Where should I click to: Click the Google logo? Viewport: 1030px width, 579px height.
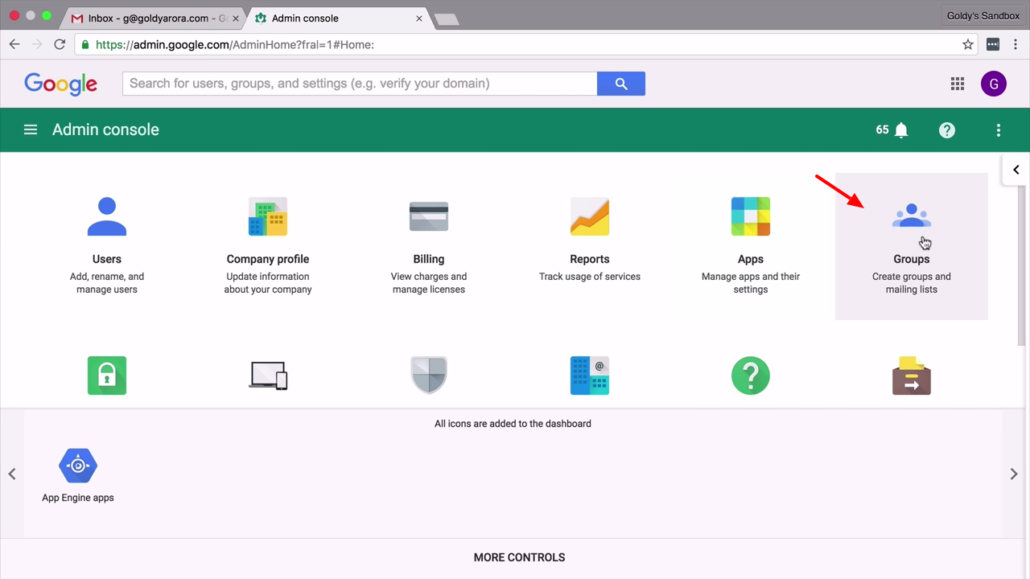tap(60, 84)
